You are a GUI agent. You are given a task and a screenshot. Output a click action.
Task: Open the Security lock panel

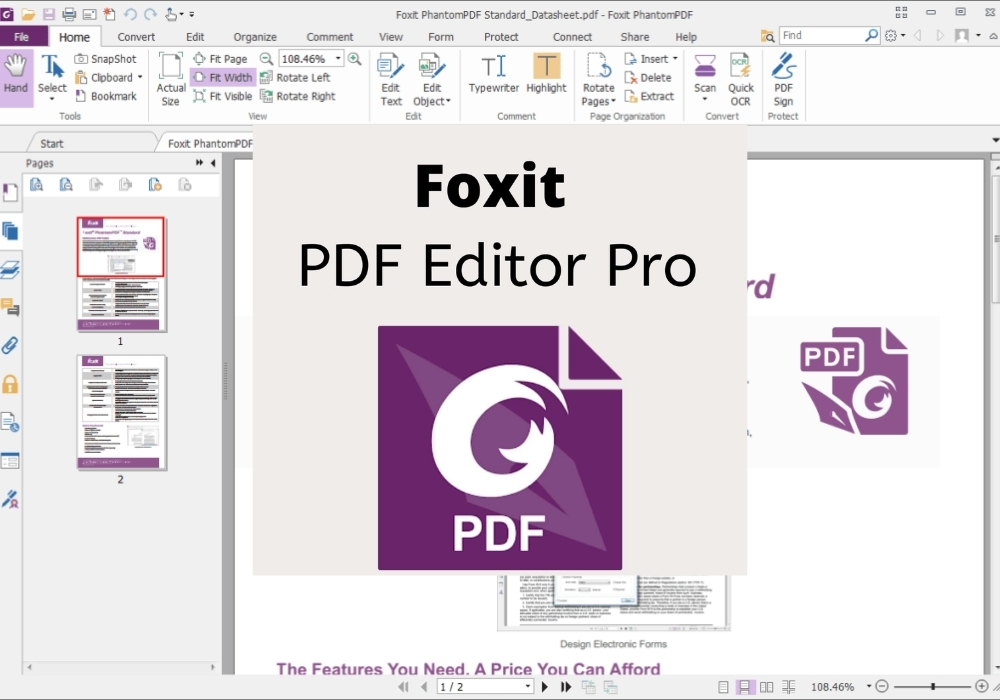[10, 384]
